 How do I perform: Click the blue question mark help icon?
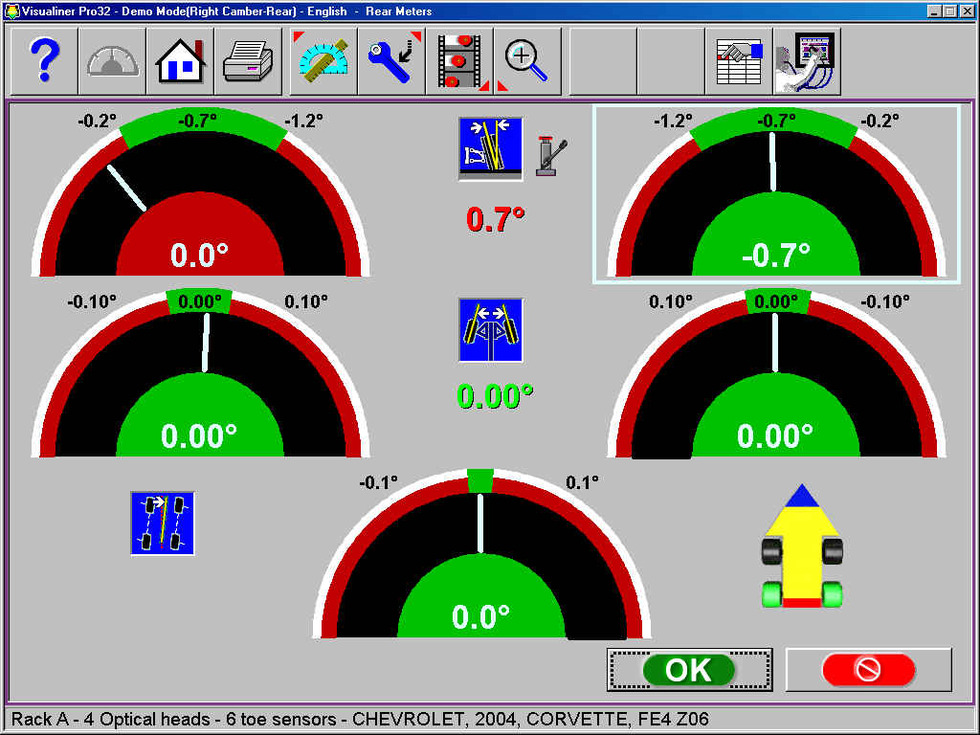point(44,62)
